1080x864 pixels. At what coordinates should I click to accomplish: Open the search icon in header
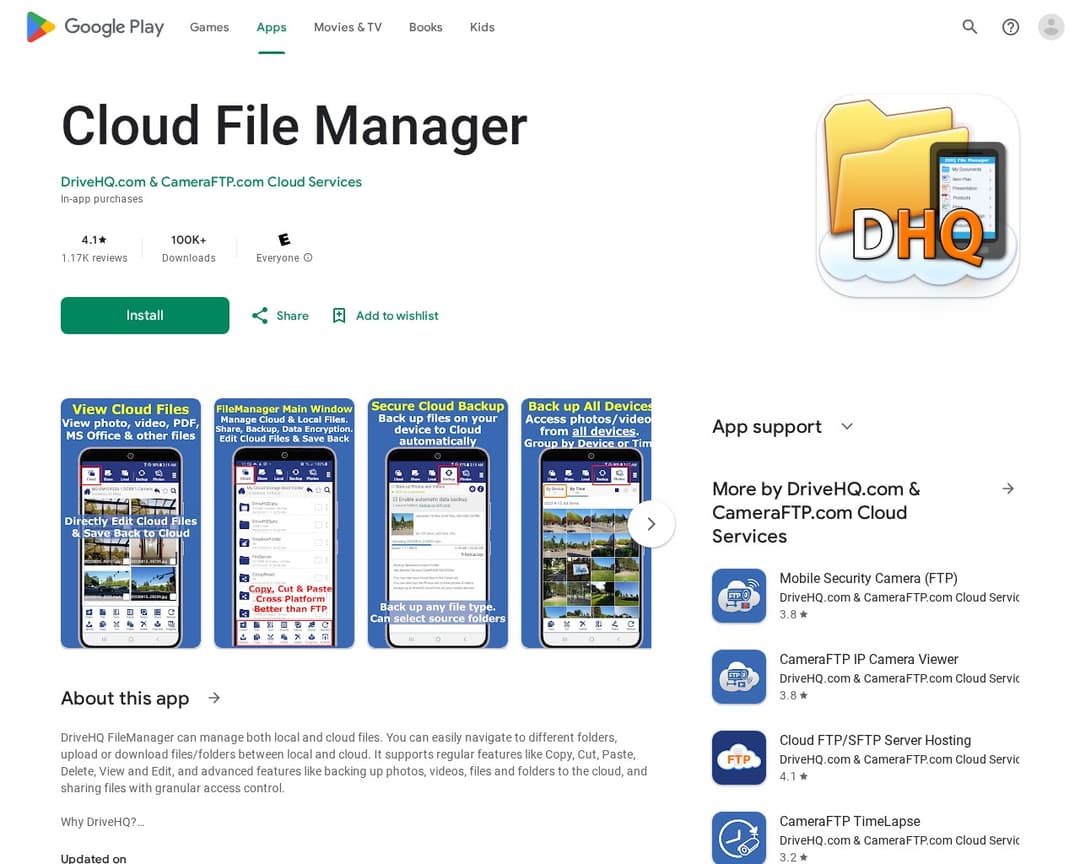point(969,27)
